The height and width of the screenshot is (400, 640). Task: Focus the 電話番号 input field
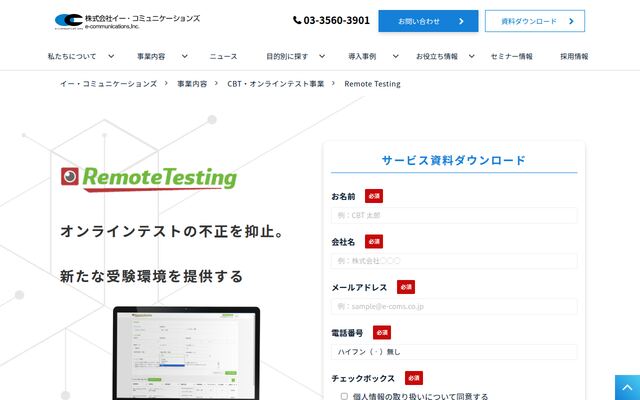pyautogui.click(x=454, y=352)
